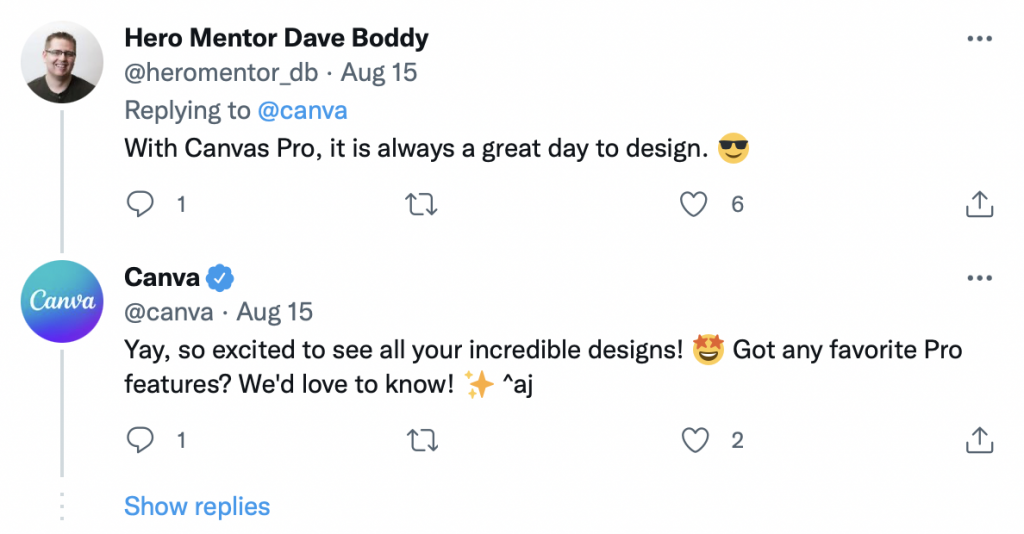The height and width of the screenshot is (534, 1024).
Task: Open Dave Boddy's profile picture
Action: [x=62, y=62]
